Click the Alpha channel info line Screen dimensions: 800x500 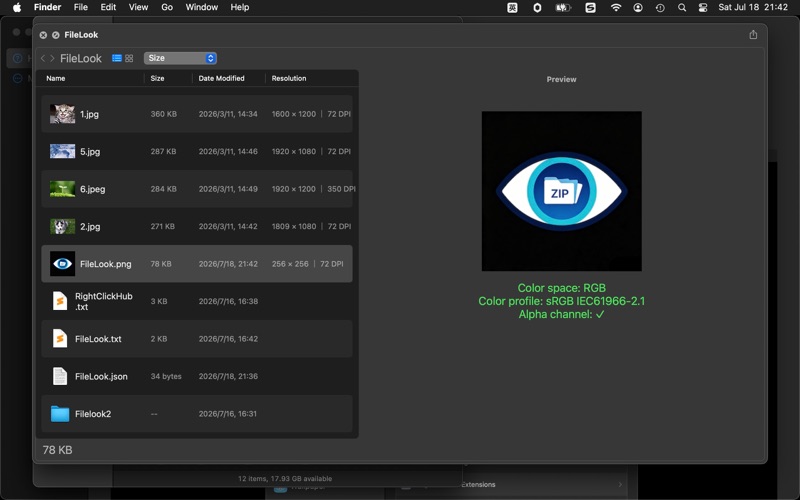562,314
